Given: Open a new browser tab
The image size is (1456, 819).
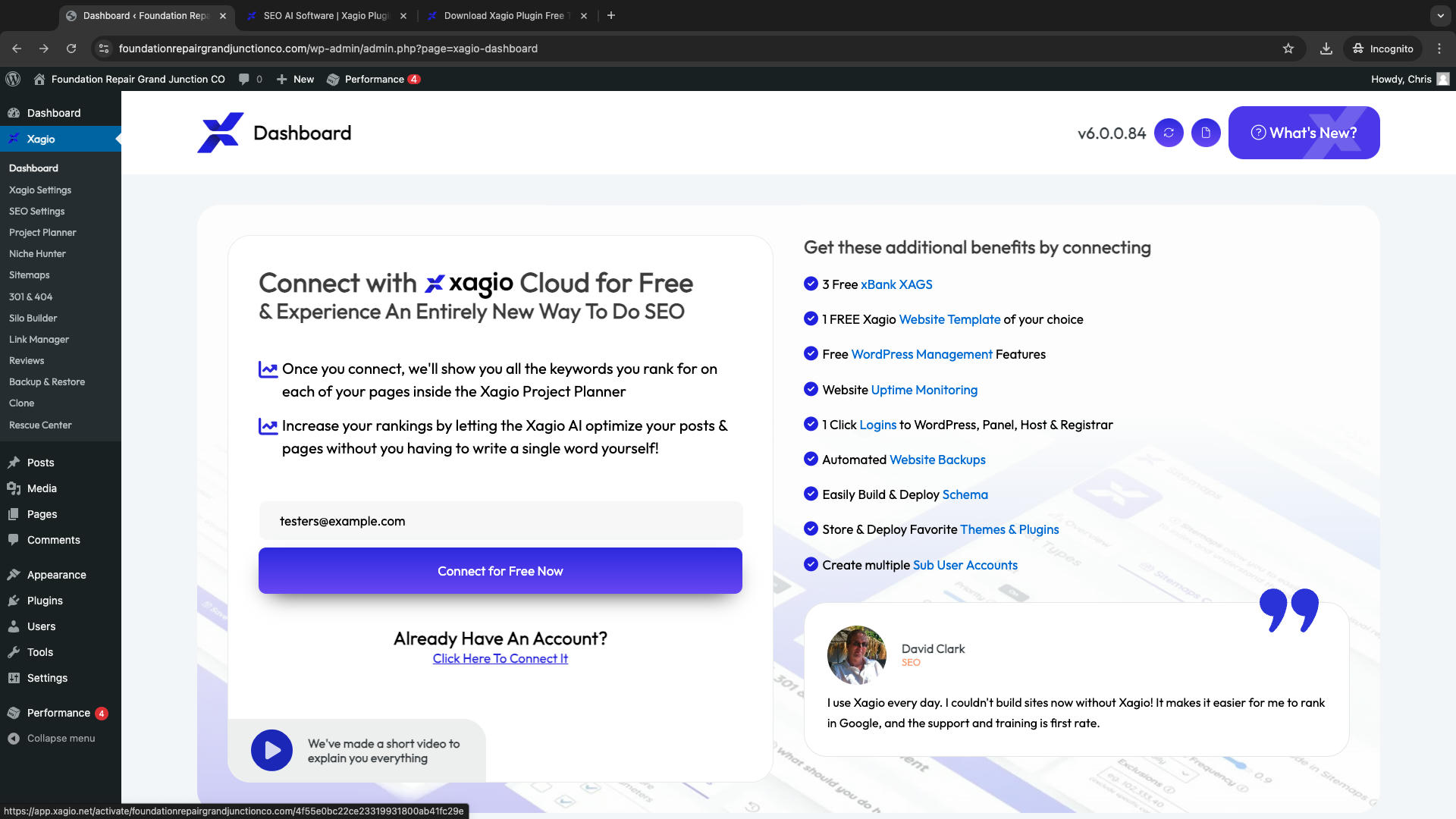Looking at the screenshot, I should point(611,15).
